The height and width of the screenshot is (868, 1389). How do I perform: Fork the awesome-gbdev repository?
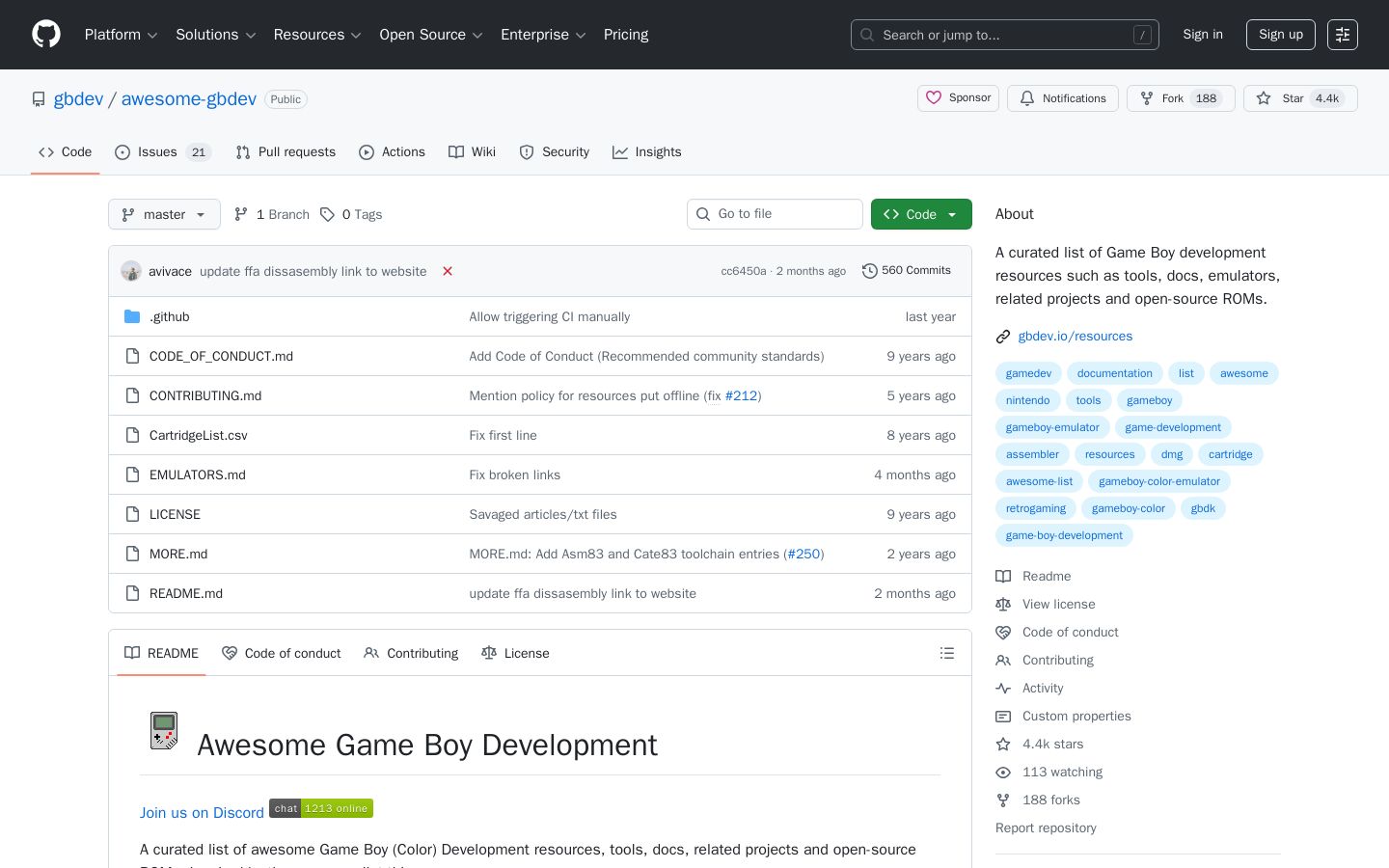pyautogui.click(x=1181, y=98)
